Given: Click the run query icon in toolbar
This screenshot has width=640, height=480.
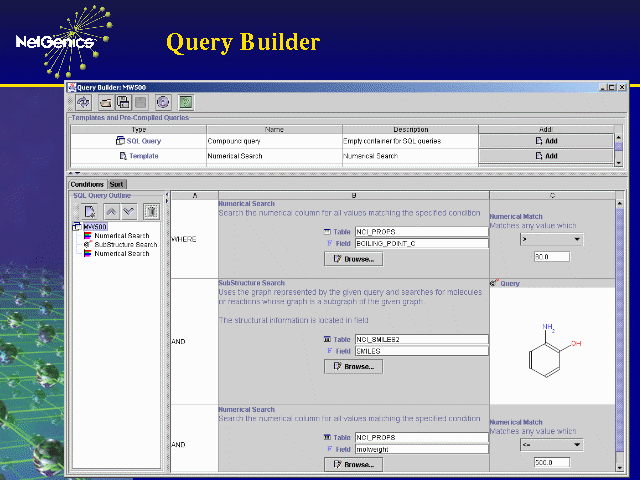Looking at the screenshot, I should [84, 102].
